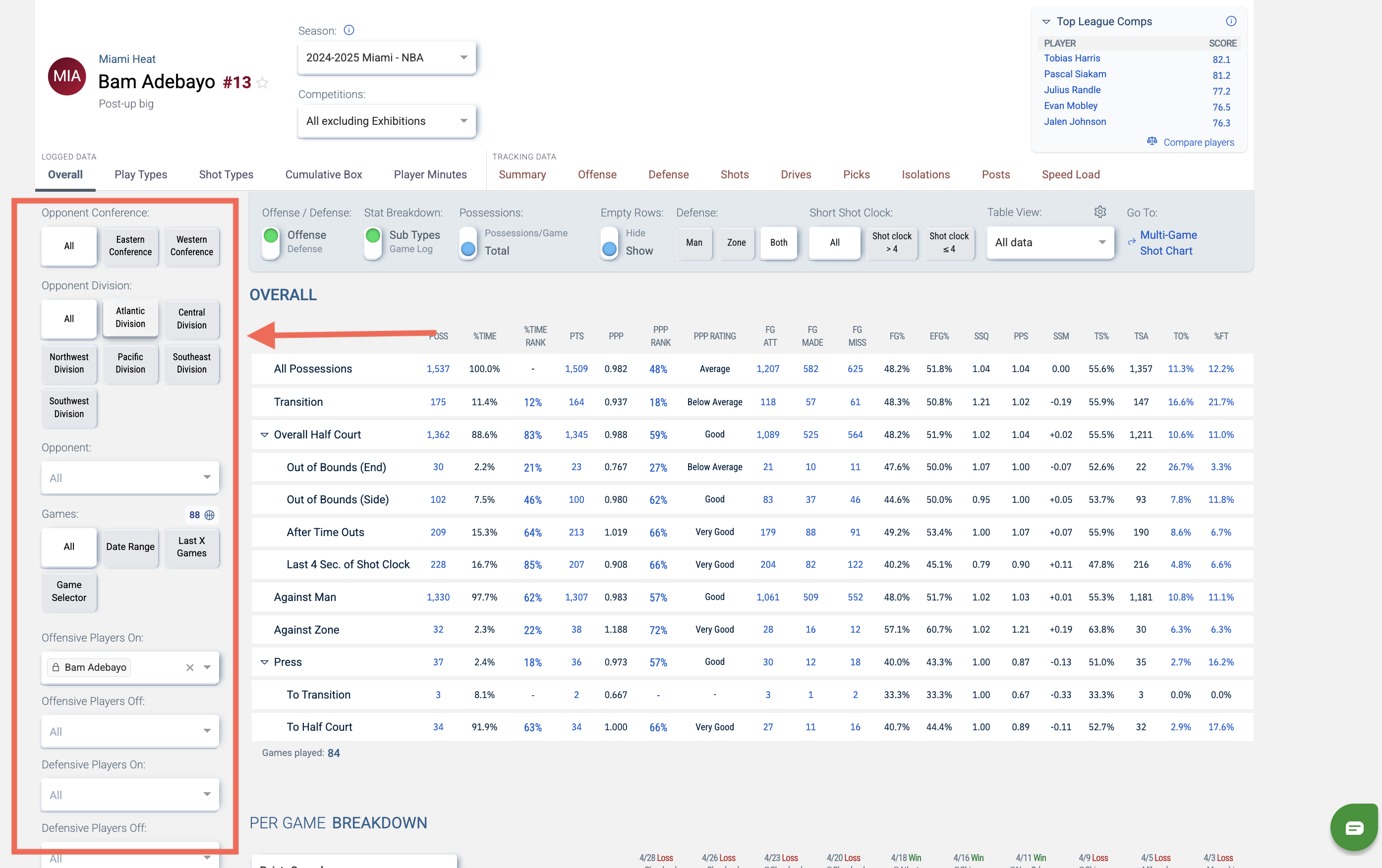Click the Compare players scale icon
This screenshot has width=1382, height=868.
point(1152,141)
